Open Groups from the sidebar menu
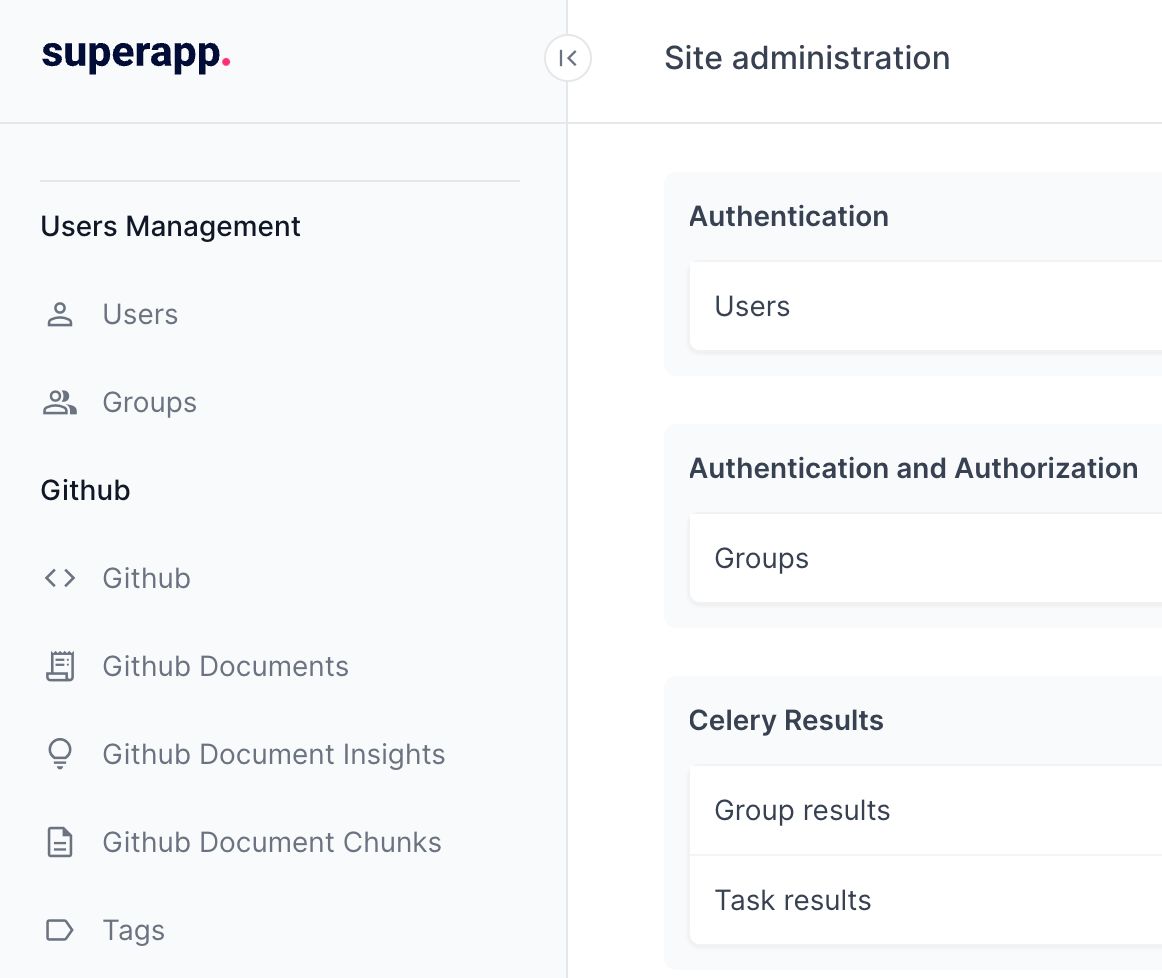Image resolution: width=1162 pixels, height=978 pixels. coord(149,402)
